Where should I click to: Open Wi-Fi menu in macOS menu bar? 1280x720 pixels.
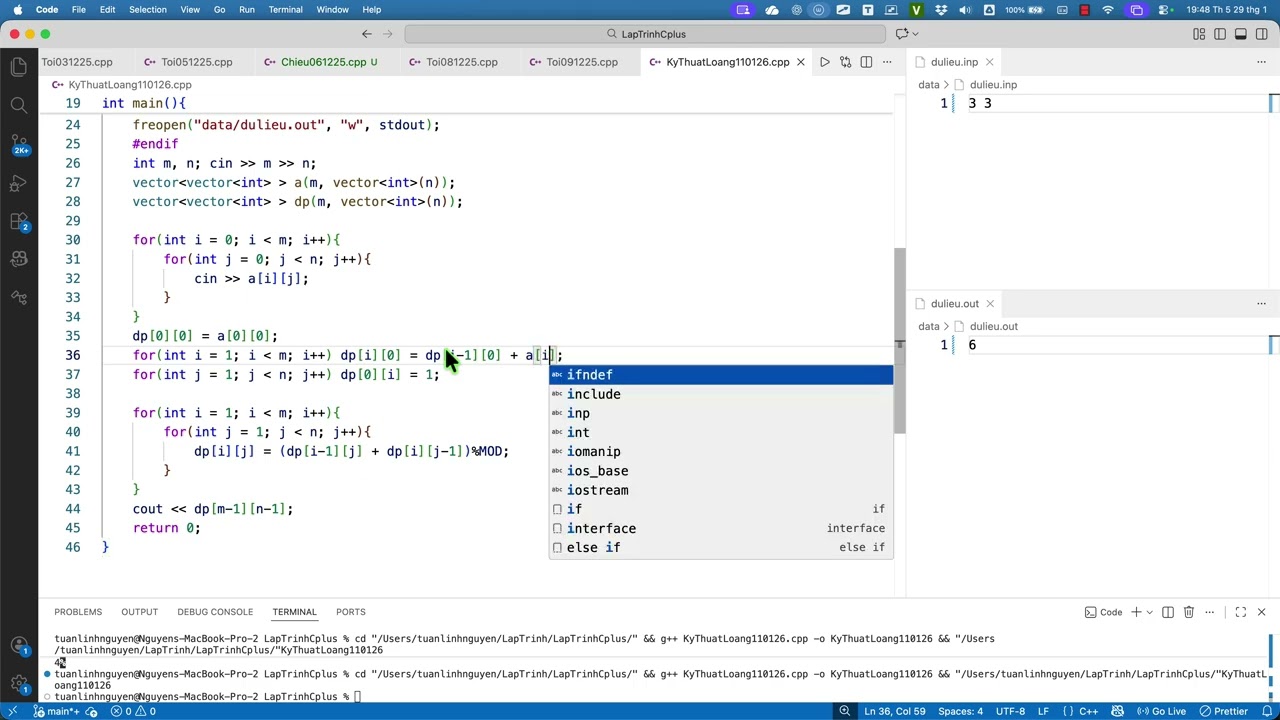tap(1108, 10)
